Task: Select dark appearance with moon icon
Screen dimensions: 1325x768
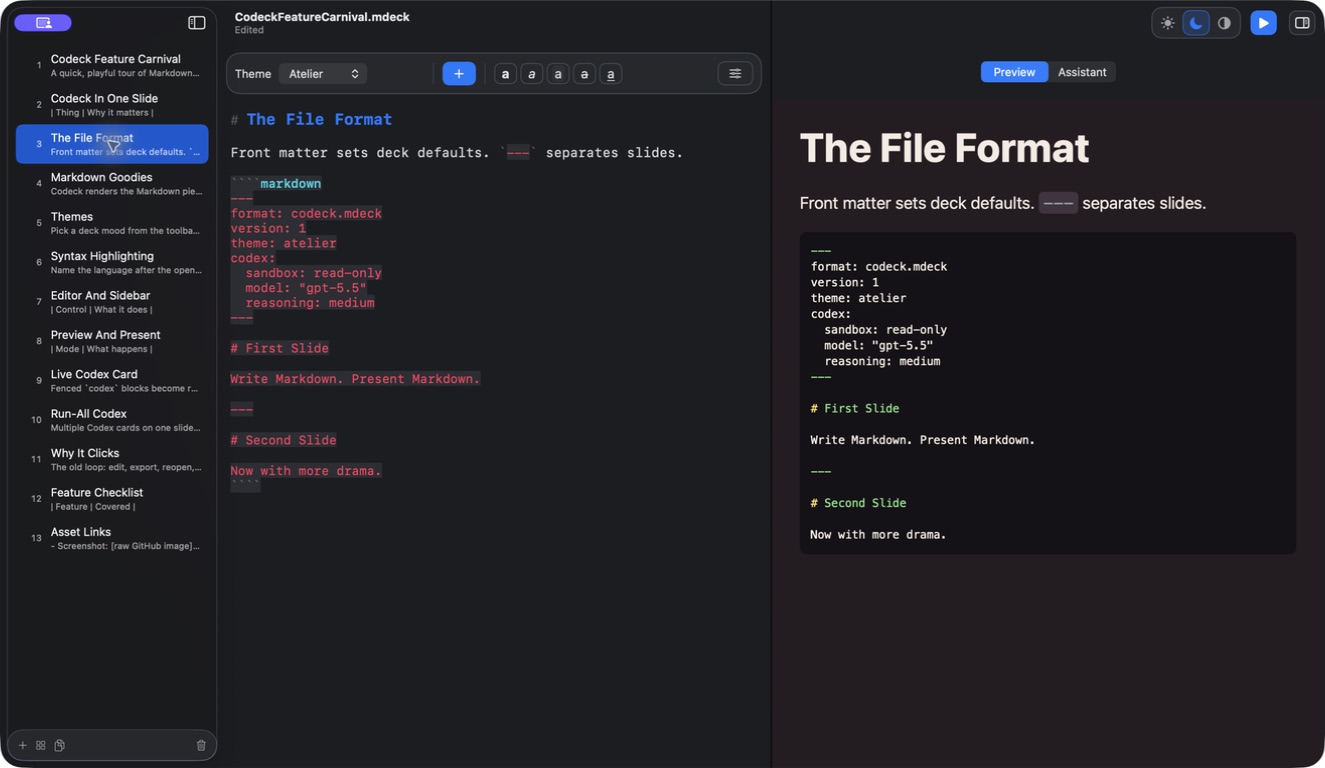Action: [x=1196, y=23]
